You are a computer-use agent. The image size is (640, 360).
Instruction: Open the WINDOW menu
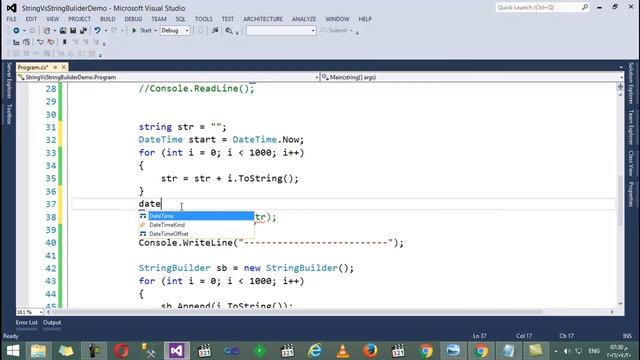[337, 19]
